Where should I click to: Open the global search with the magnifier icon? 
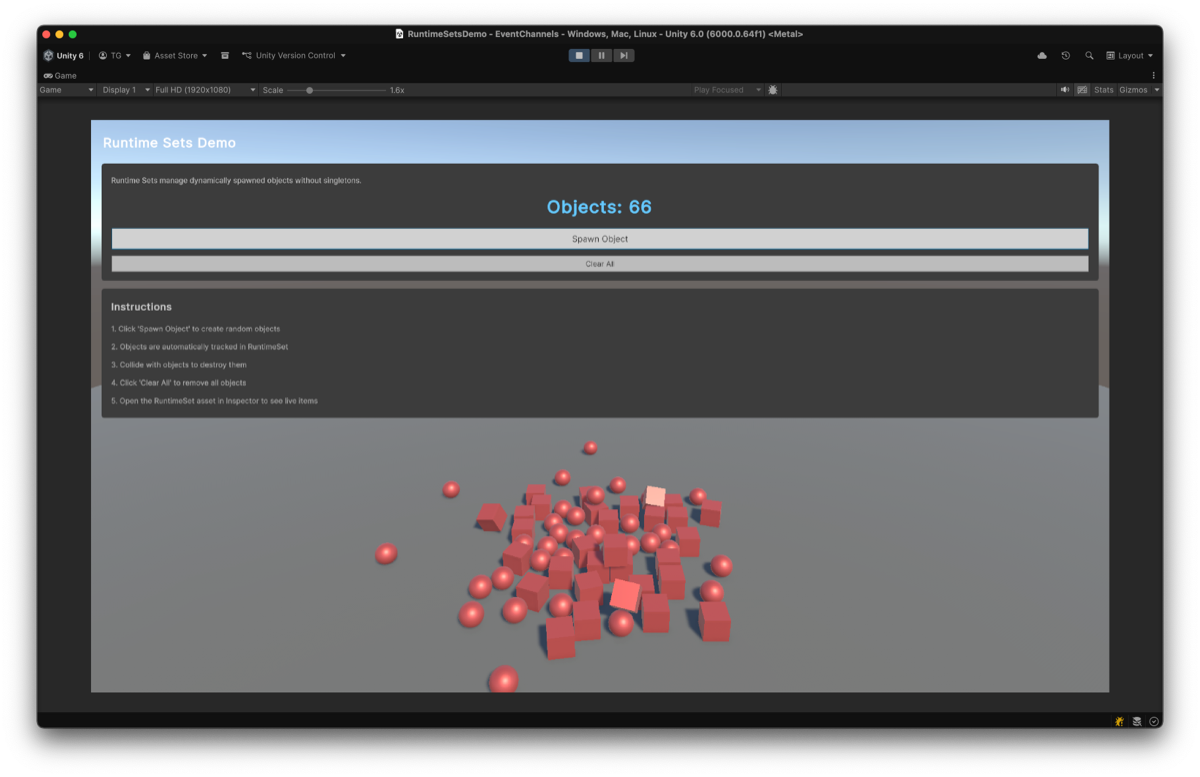[1089, 57]
